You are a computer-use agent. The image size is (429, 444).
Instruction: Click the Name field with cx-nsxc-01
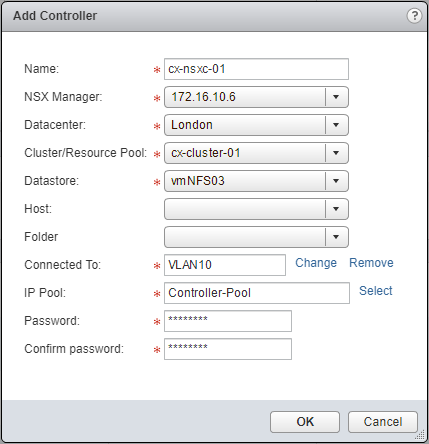(x=256, y=69)
